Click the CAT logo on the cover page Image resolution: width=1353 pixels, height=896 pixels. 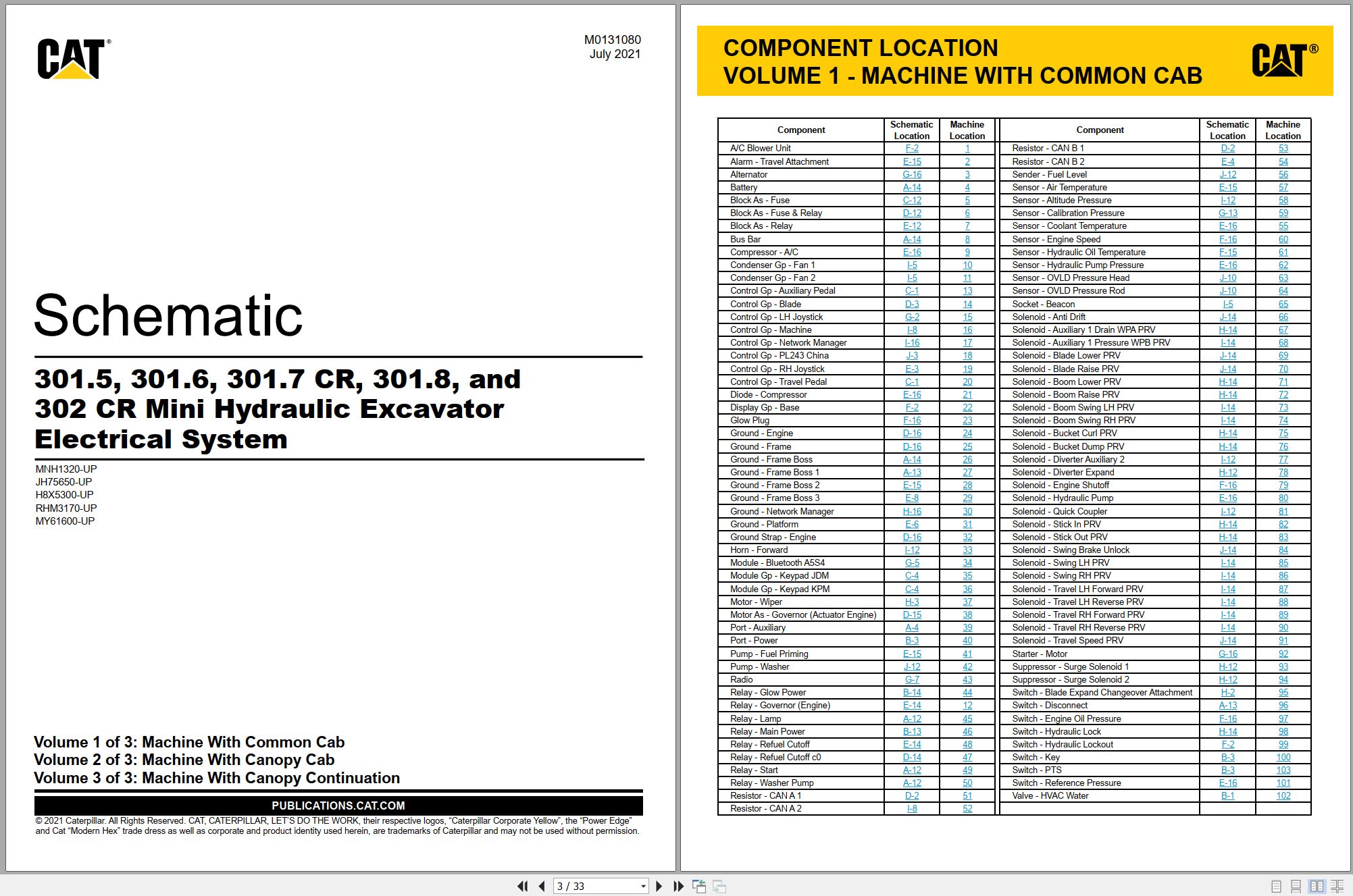tap(73, 59)
